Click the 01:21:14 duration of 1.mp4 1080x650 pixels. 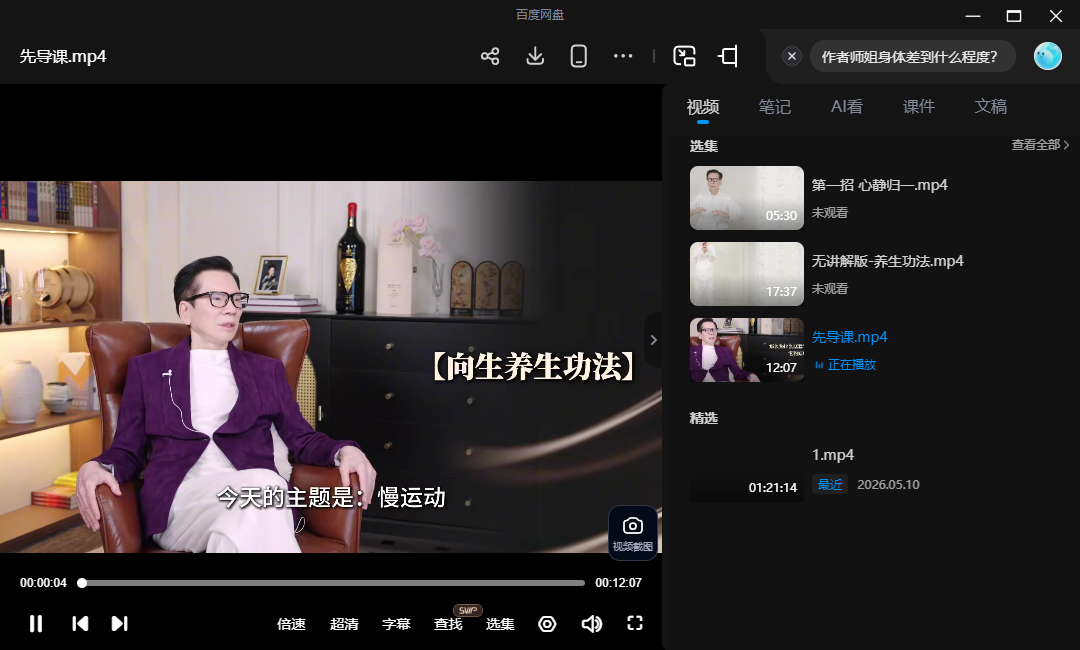(x=772, y=488)
